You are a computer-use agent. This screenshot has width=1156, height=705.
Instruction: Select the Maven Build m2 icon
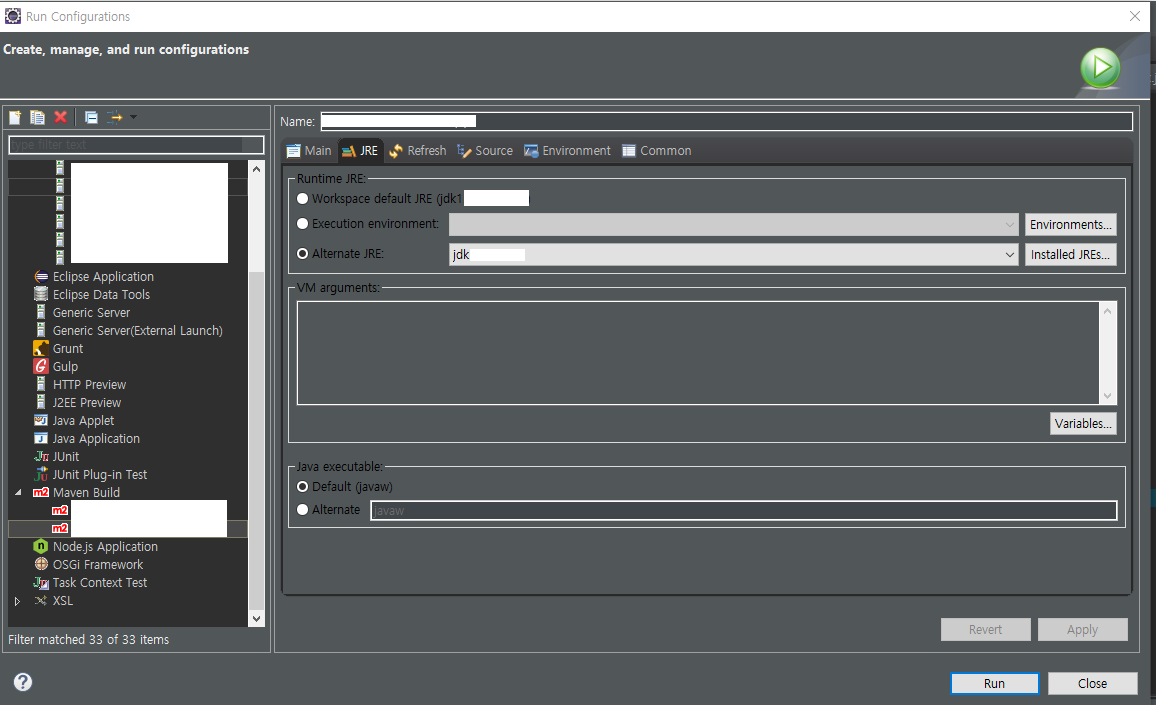coord(41,493)
